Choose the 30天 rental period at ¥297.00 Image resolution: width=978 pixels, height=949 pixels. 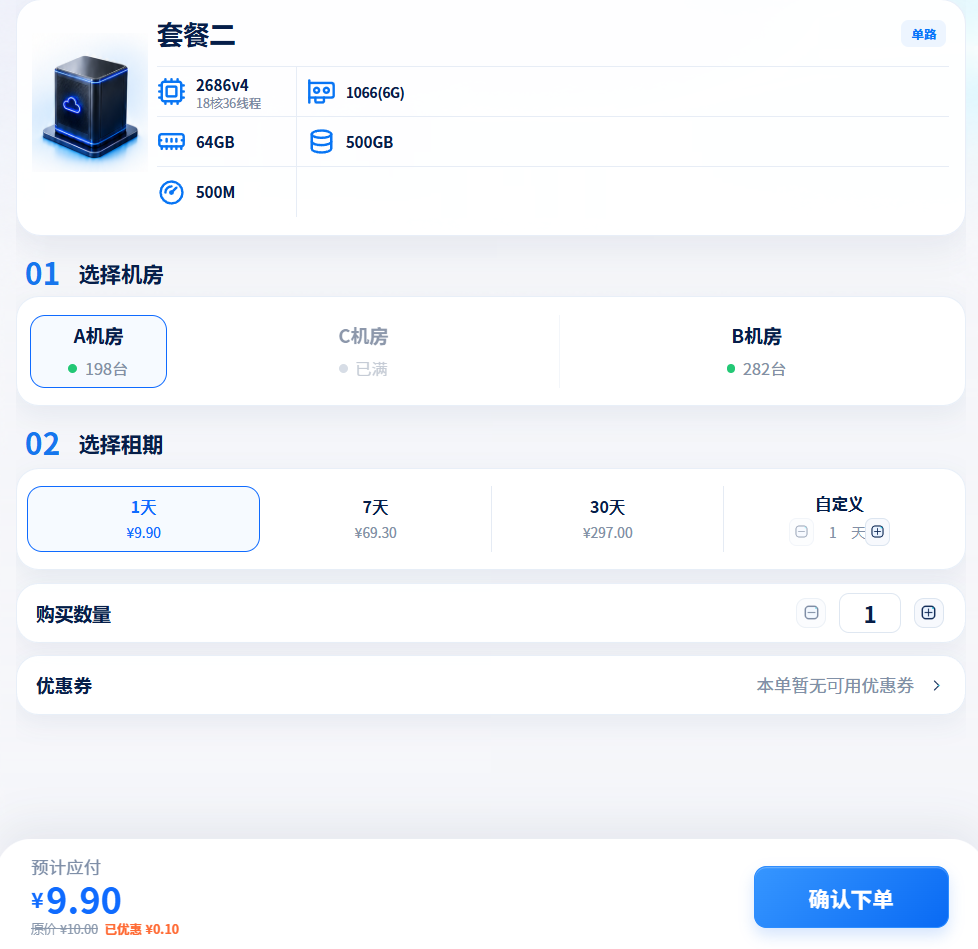[x=608, y=519]
